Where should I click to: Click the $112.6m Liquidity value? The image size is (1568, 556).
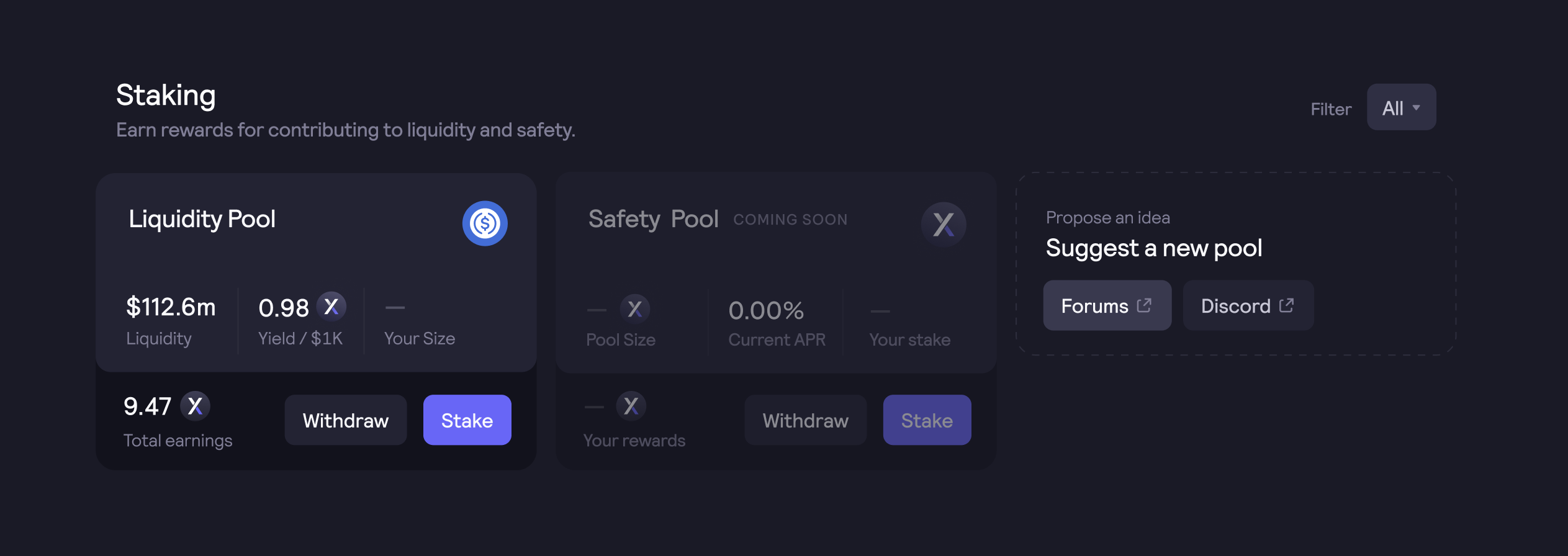(171, 307)
